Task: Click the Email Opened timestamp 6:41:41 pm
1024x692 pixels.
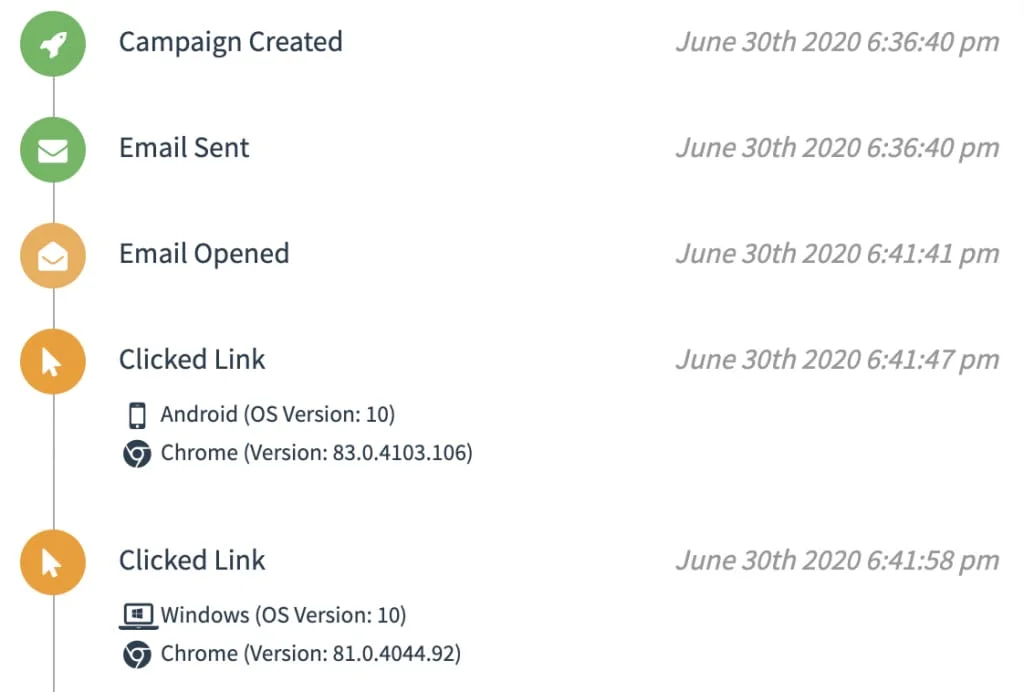Action: (837, 254)
